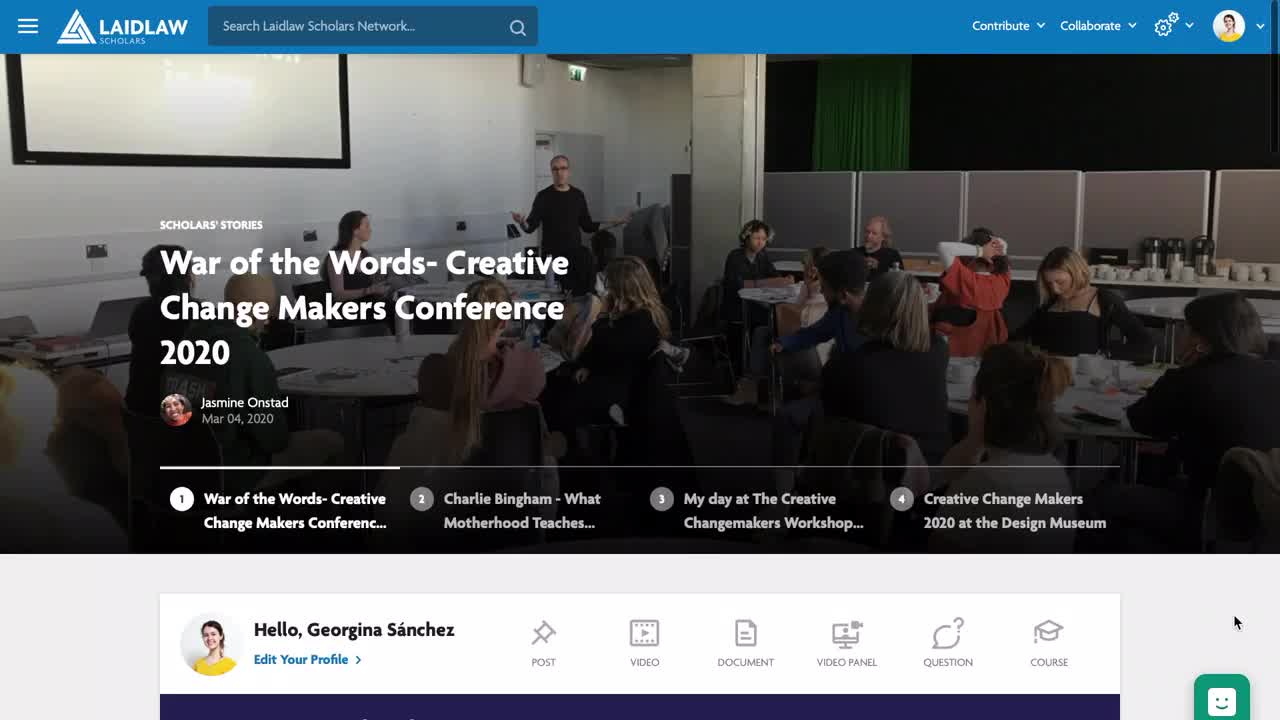Open the hamburger navigation menu
1280x720 pixels.
(28, 26)
